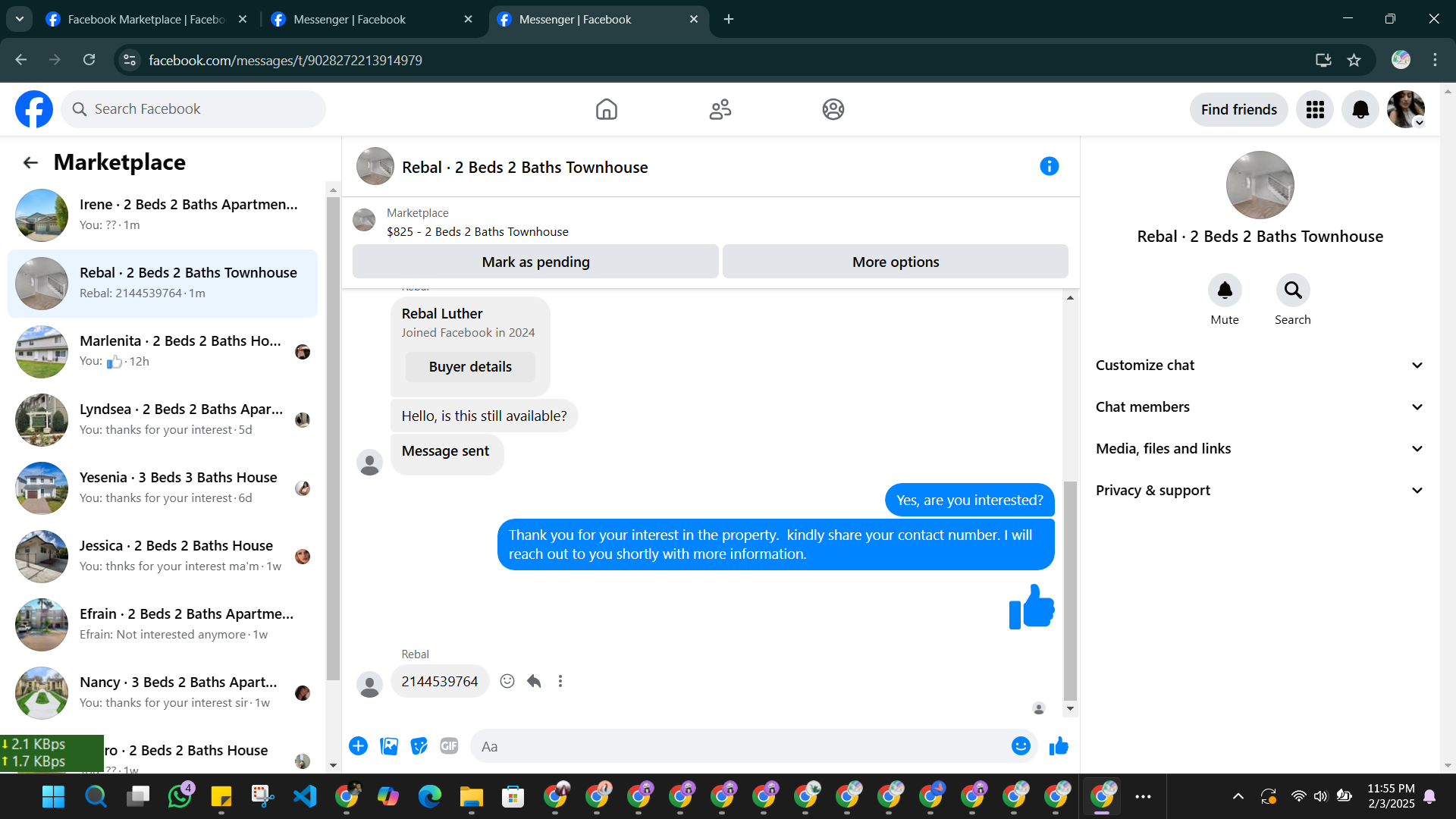Click the Rebal townhouse profile thumbnail
This screenshot has height=819, width=1456.
1260,185
